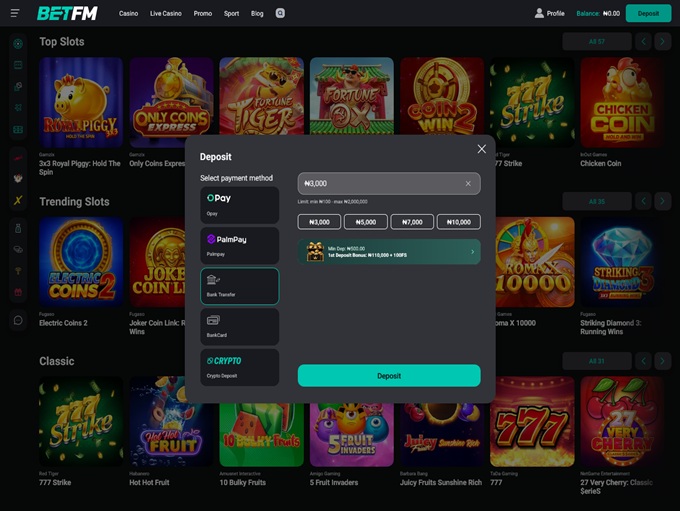Choose the ₦10,000 preset amount
Screen dimensions: 680x511
click(458, 222)
